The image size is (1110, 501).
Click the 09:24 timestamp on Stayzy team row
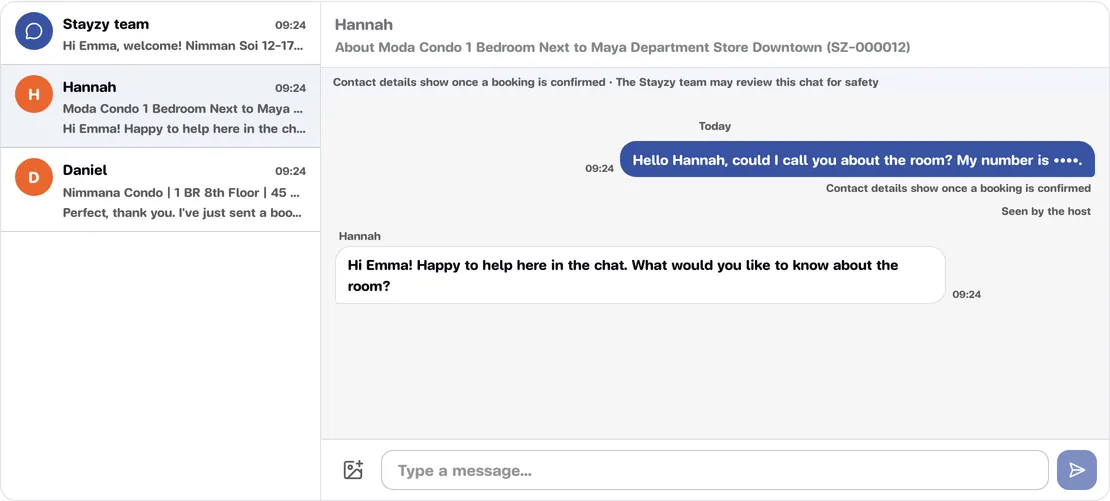coord(290,25)
